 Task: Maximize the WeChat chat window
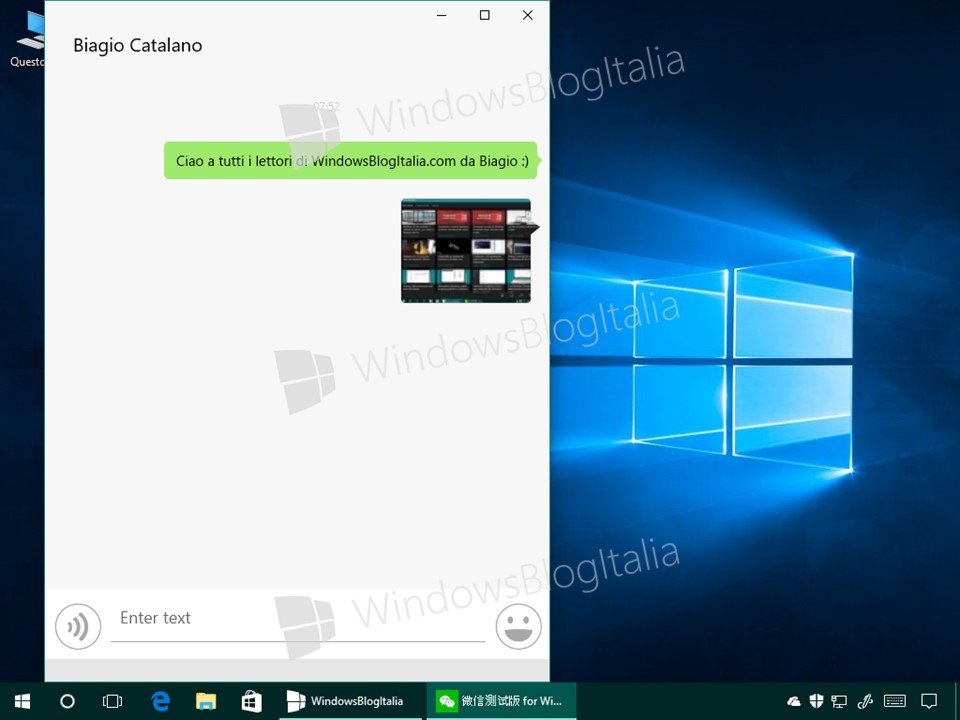point(484,15)
